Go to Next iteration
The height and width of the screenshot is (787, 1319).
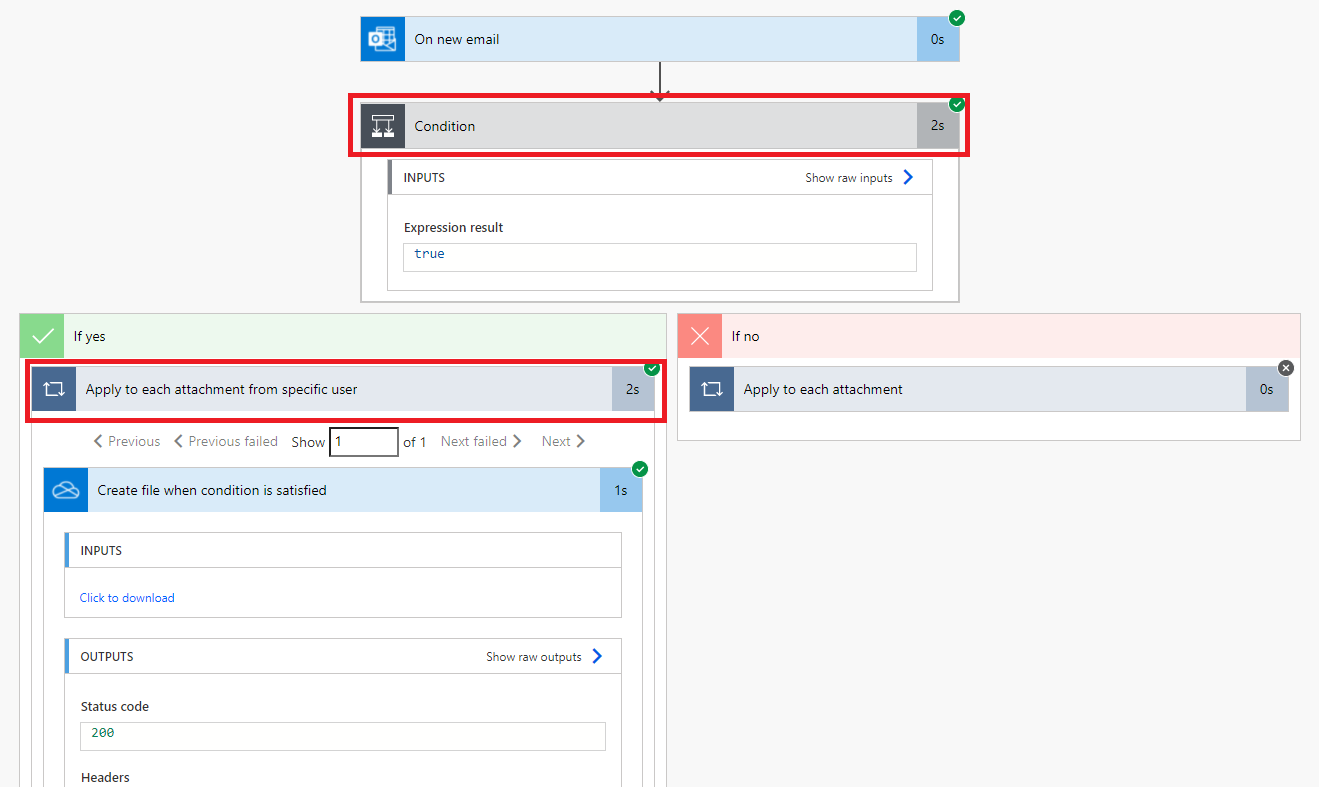[563, 441]
